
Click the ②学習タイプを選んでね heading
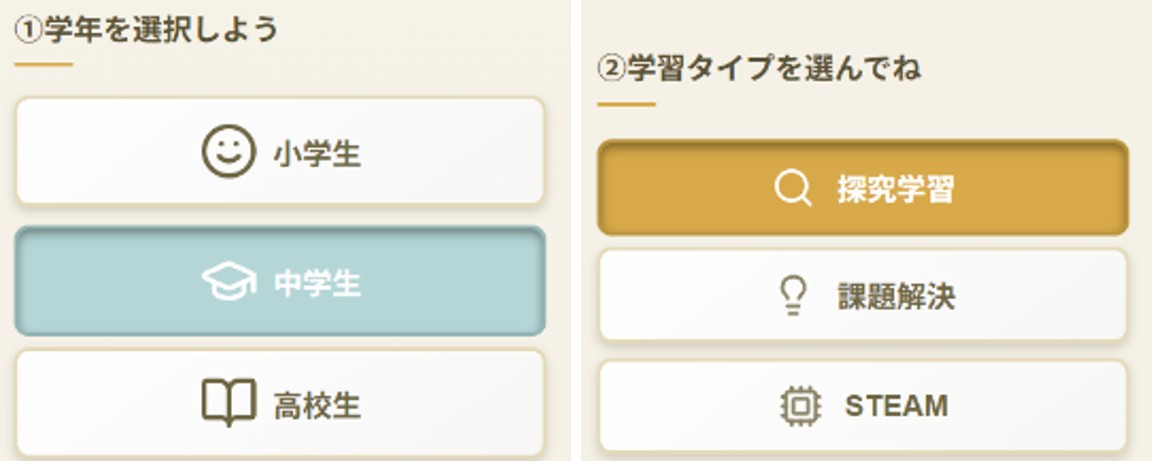[x=760, y=68]
